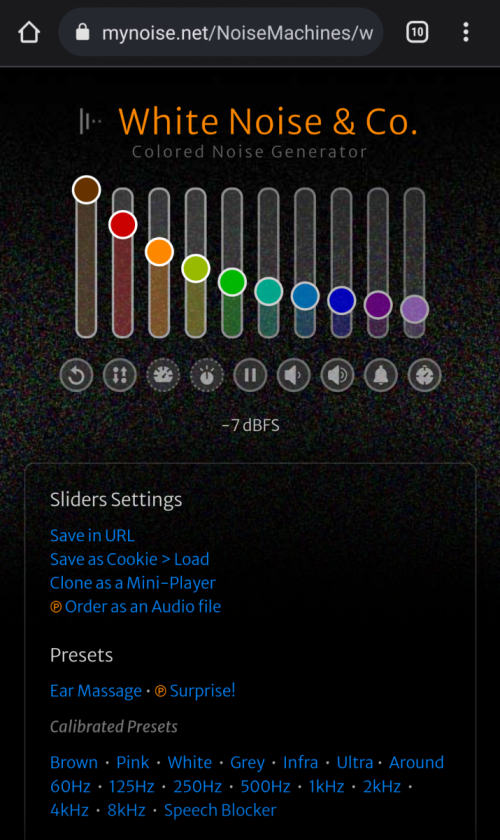This screenshot has height=840, width=500.
Task: Click the volume up speaker icon
Action: tap(338, 374)
